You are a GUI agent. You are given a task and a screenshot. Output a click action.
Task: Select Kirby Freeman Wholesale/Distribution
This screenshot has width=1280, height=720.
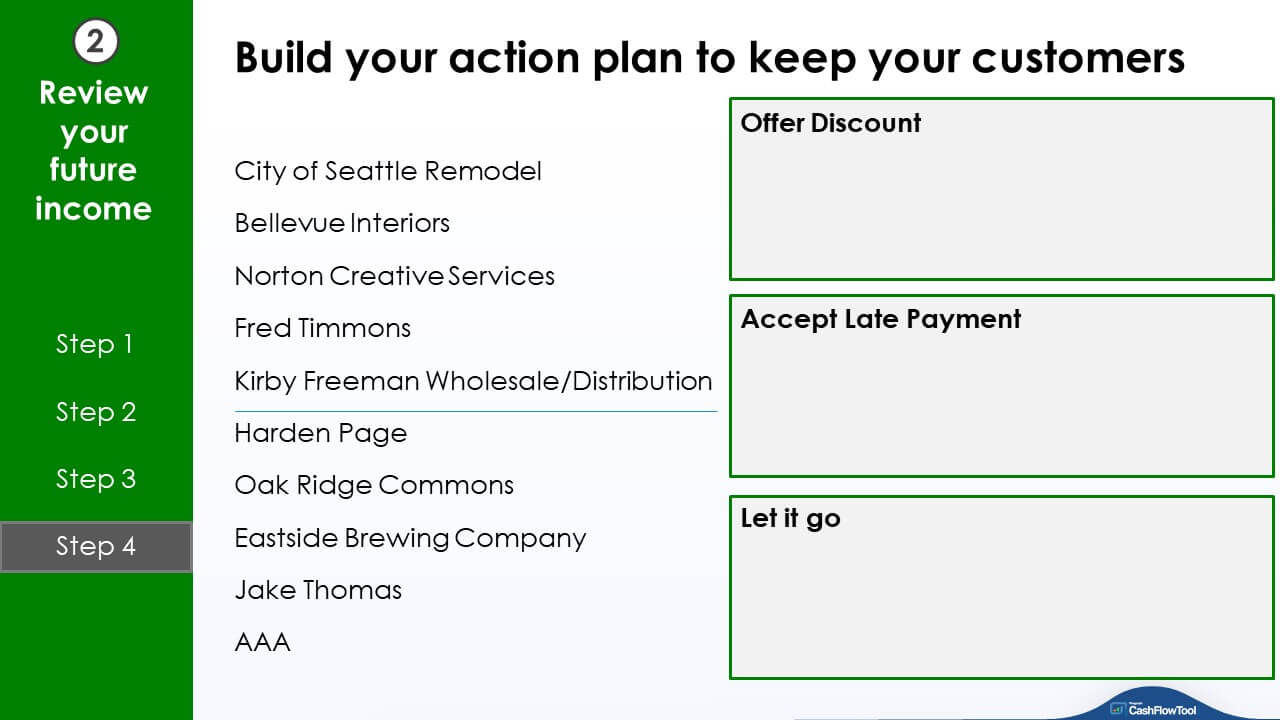[x=473, y=381]
